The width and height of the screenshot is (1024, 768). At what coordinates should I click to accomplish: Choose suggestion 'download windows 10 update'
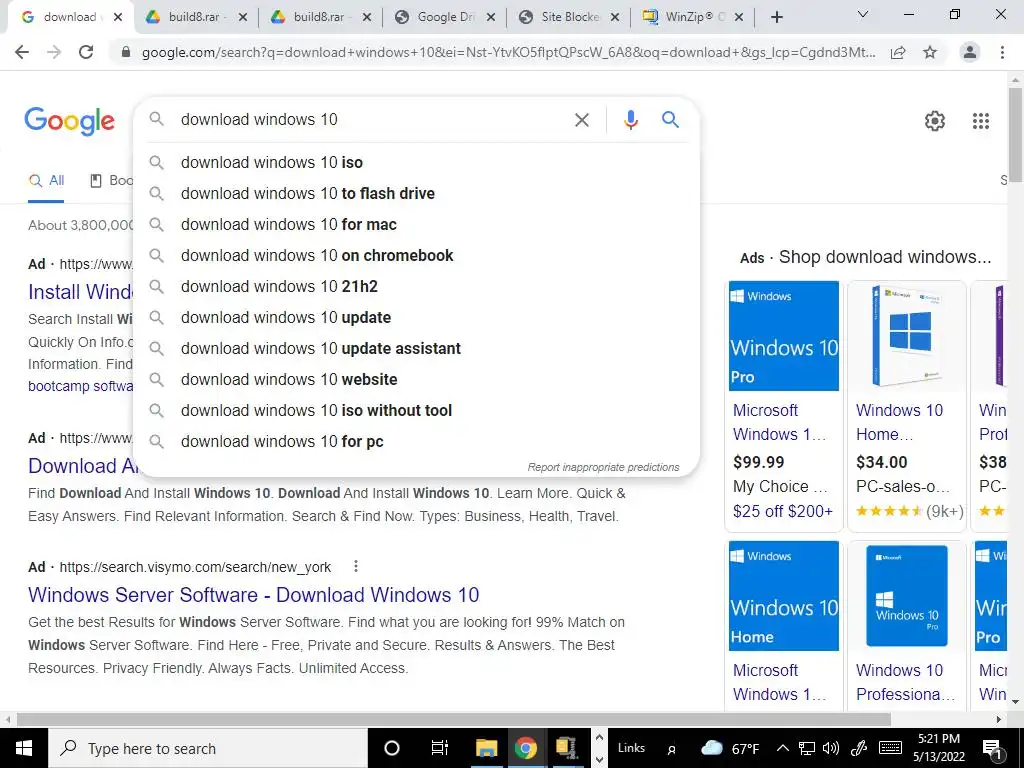click(x=416, y=317)
